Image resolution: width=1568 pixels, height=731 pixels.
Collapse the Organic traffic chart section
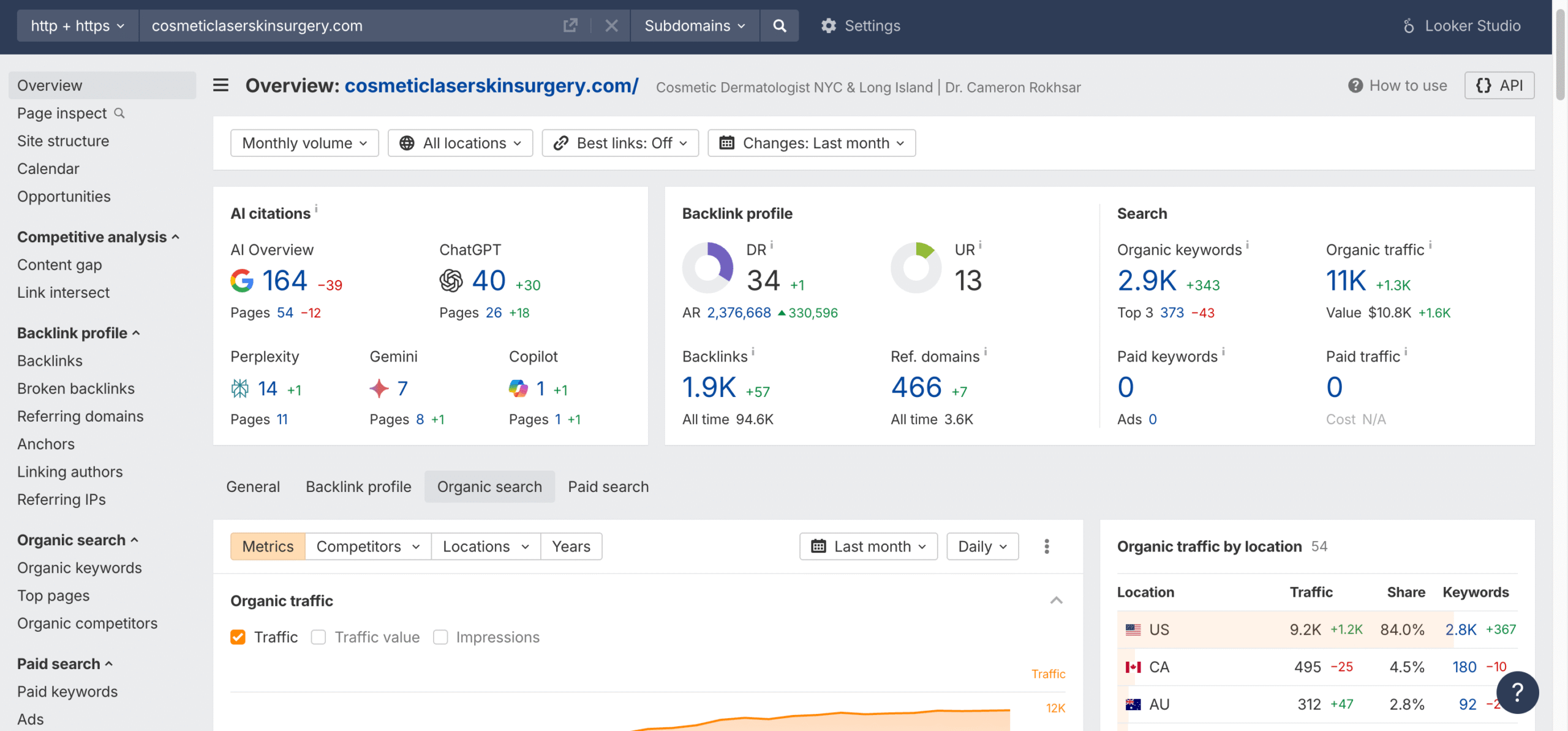tap(1056, 600)
